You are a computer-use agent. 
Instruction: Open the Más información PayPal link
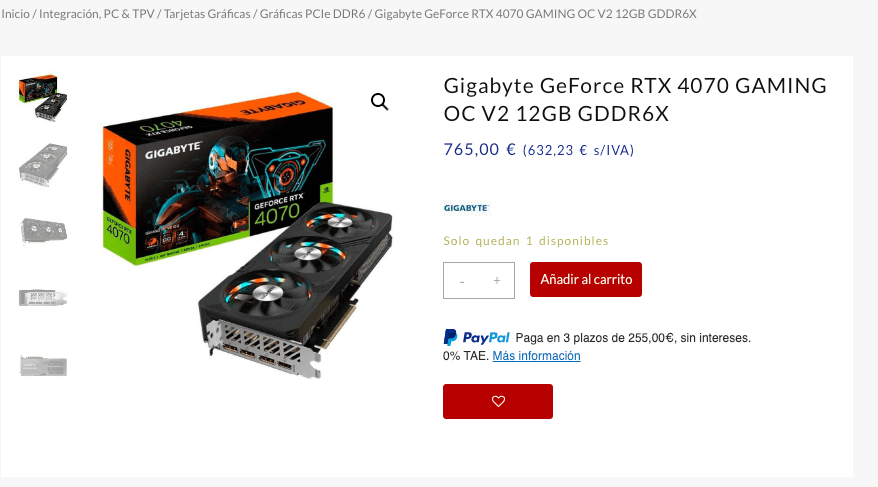pos(536,356)
